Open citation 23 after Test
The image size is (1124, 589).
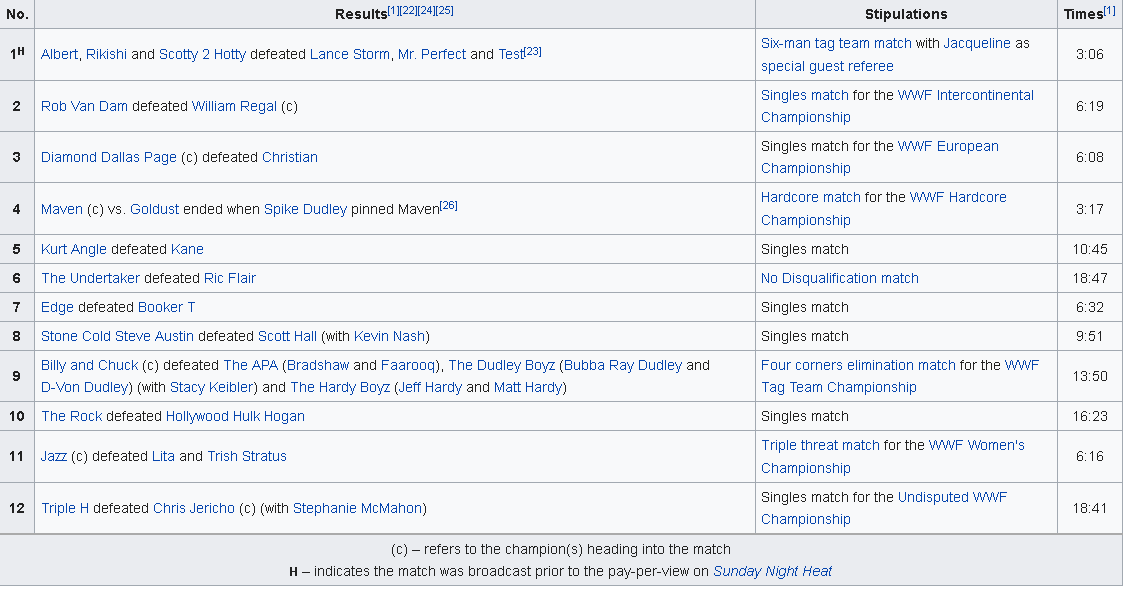(533, 51)
